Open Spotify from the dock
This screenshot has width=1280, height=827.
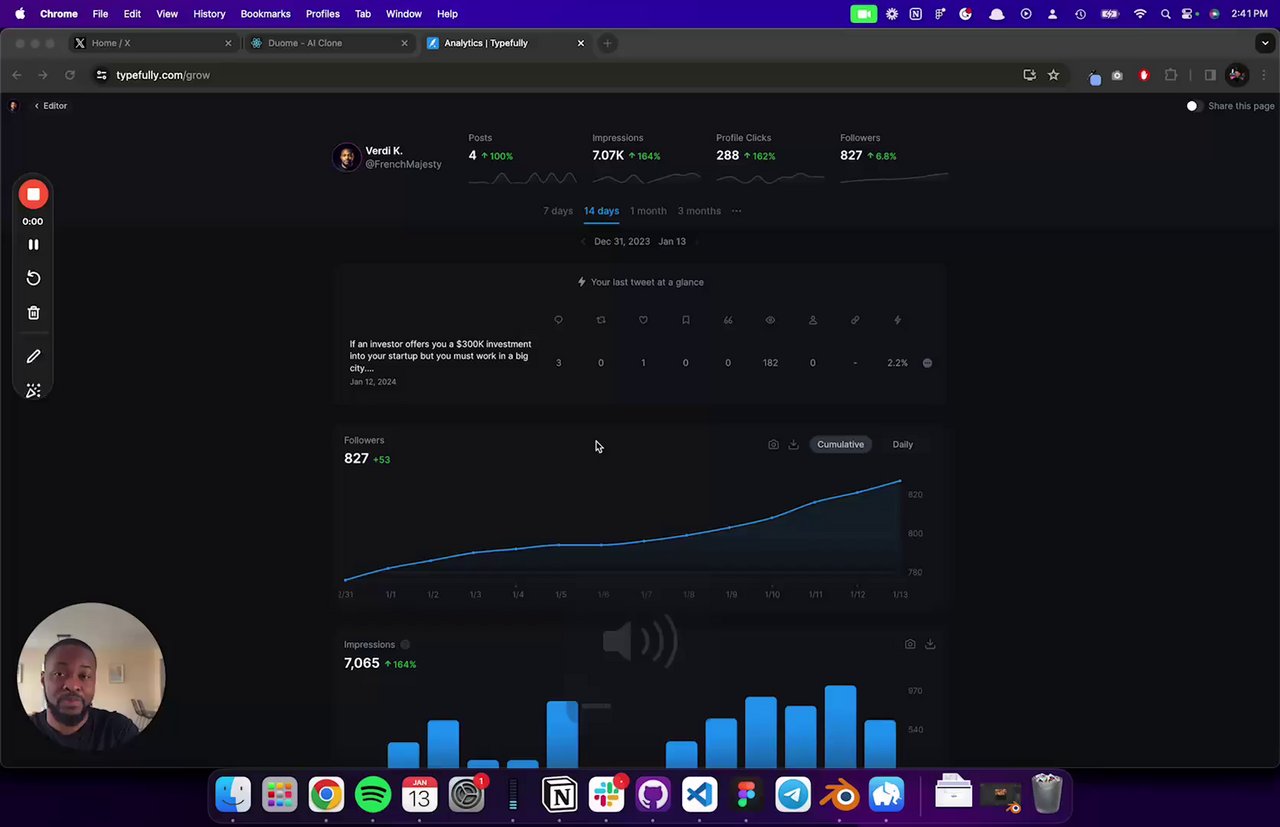373,795
